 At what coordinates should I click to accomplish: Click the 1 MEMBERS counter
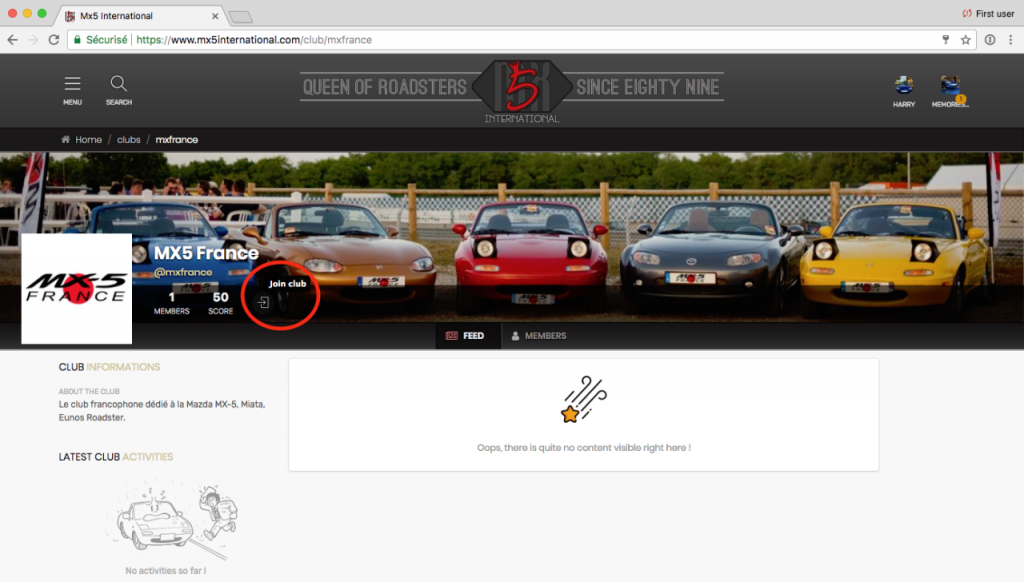coord(172,303)
